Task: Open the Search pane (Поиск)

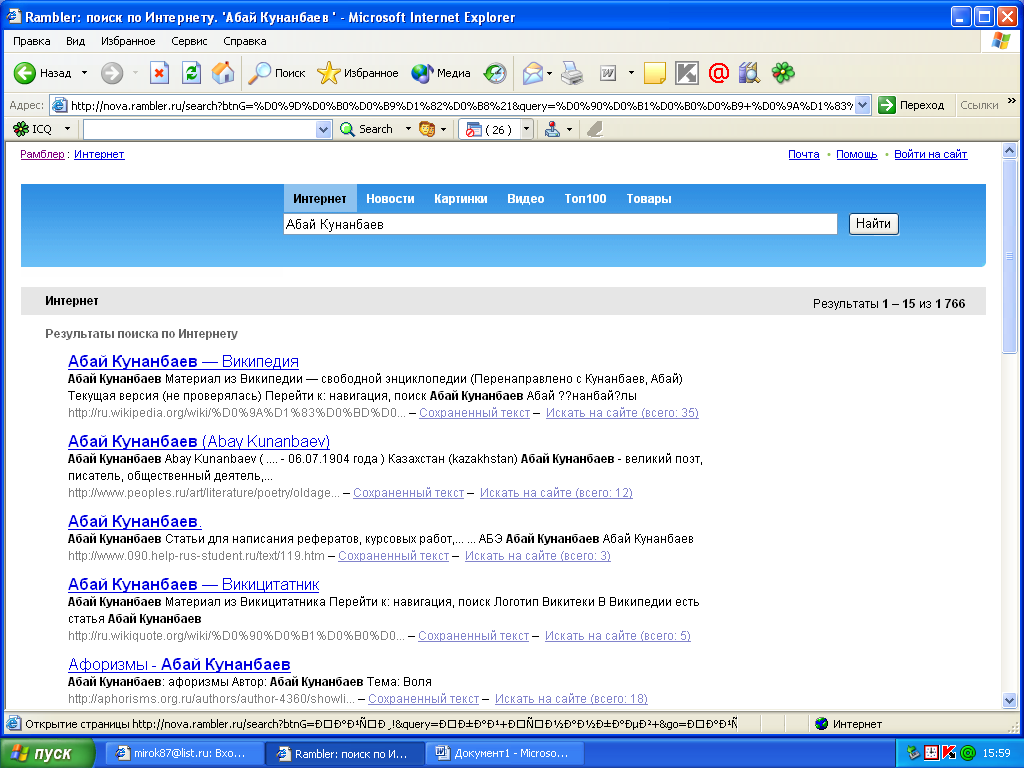Action: [x=277, y=72]
